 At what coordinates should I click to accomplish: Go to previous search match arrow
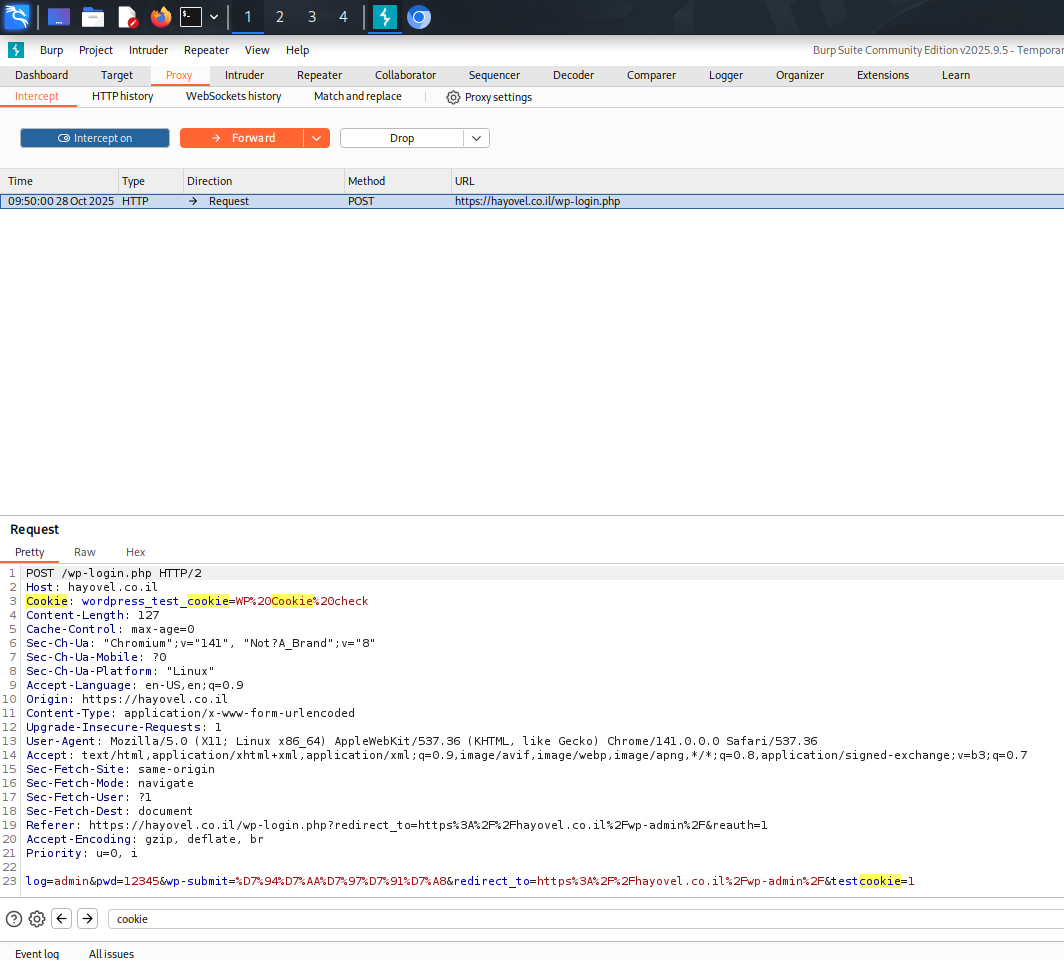click(62, 919)
